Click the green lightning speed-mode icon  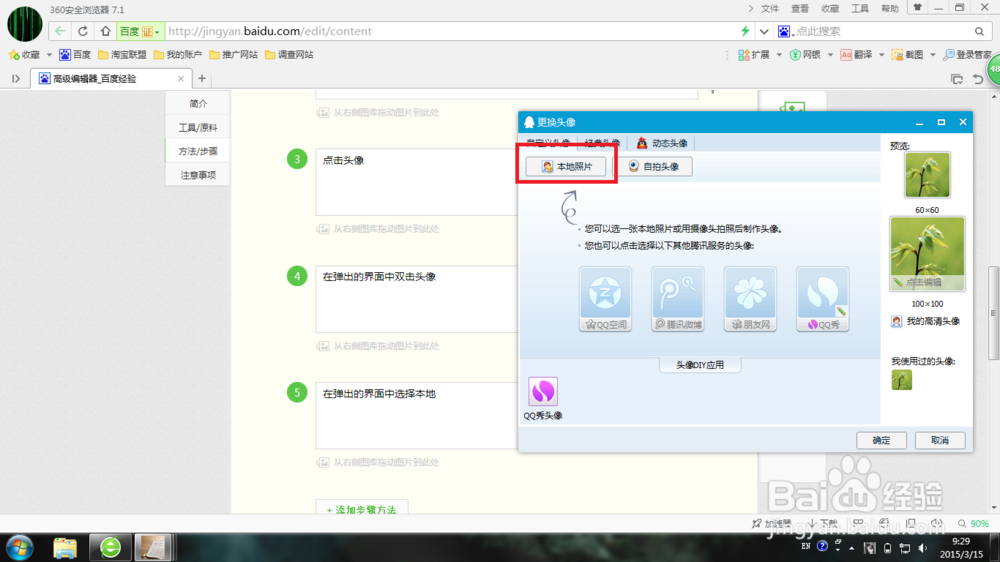[744, 31]
